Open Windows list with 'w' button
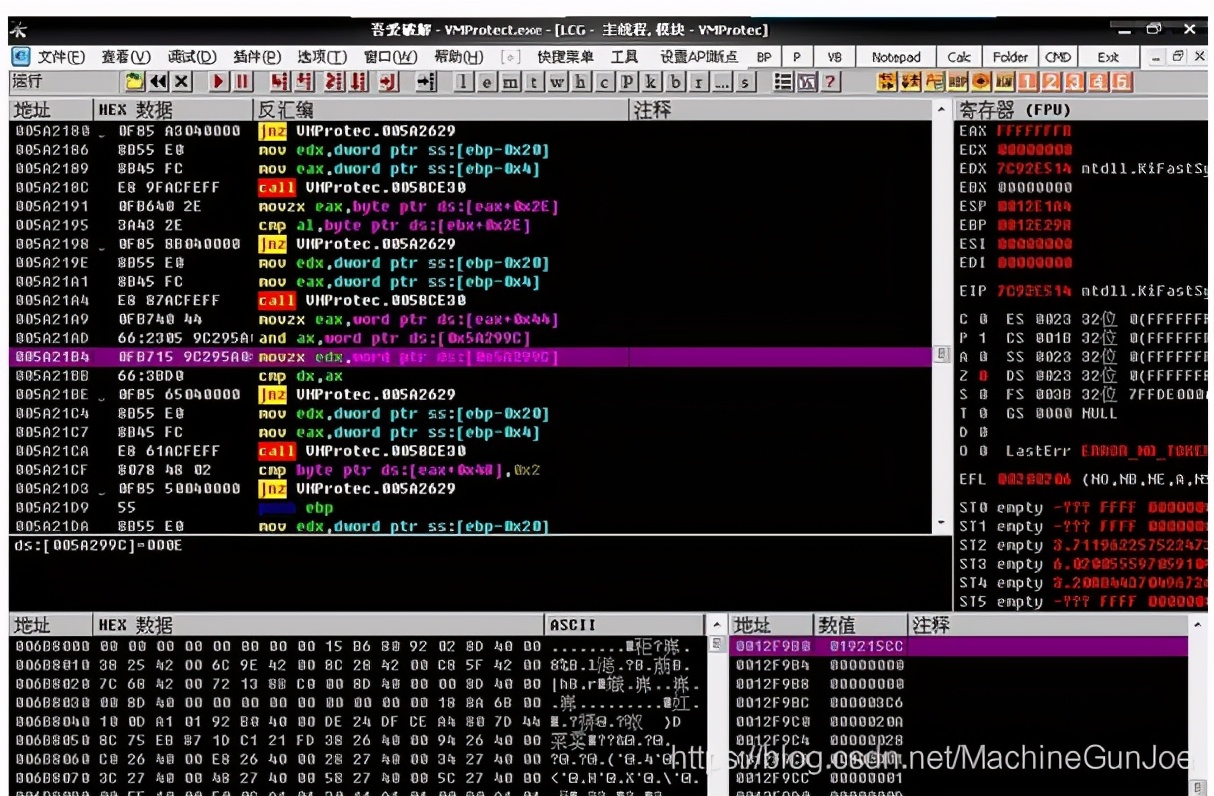This screenshot has height=796, width=1214. point(557,82)
